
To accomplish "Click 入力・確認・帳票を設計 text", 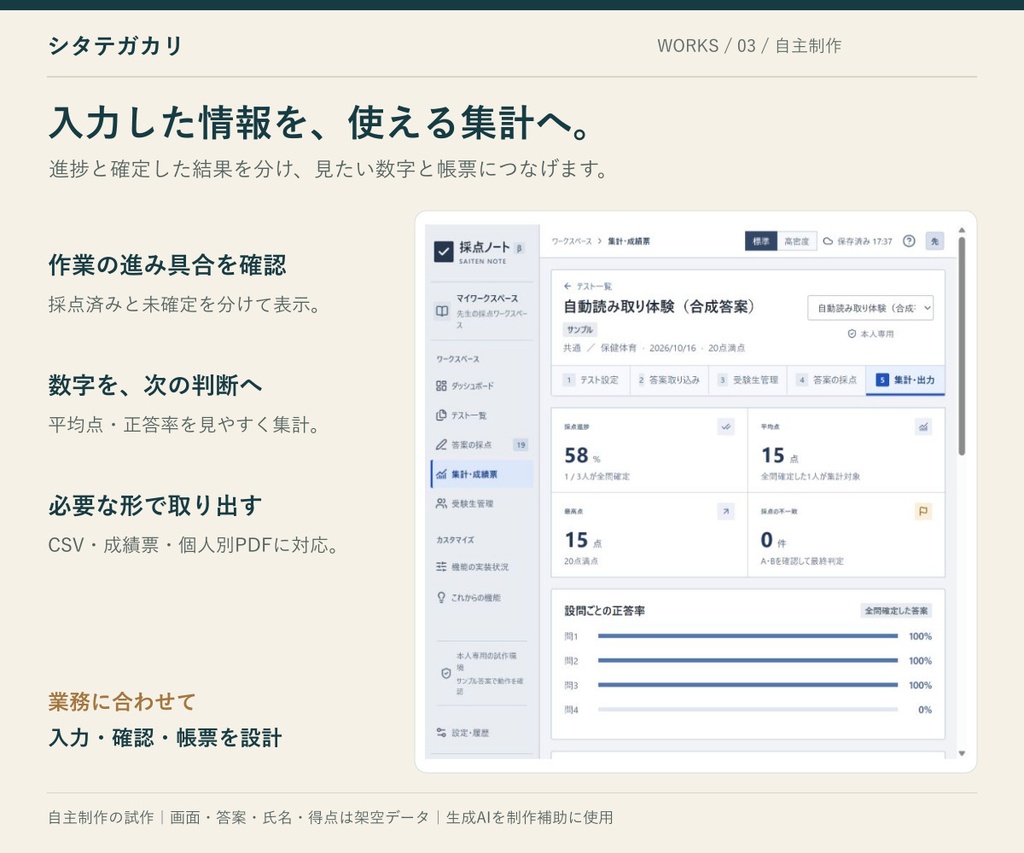I will 165,738.
